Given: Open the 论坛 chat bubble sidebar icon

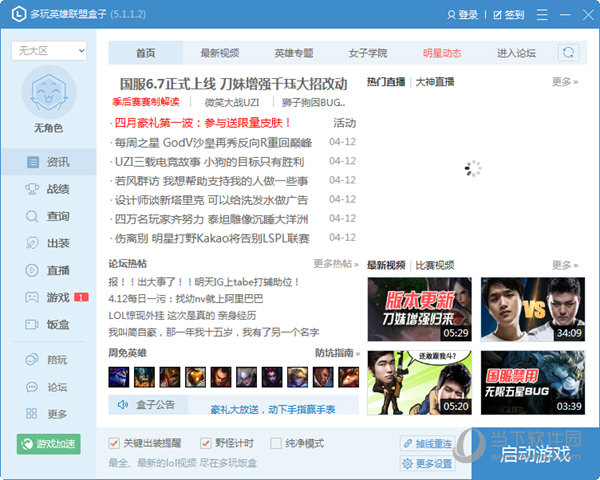Looking at the screenshot, I should pyautogui.click(x=32, y=387).
